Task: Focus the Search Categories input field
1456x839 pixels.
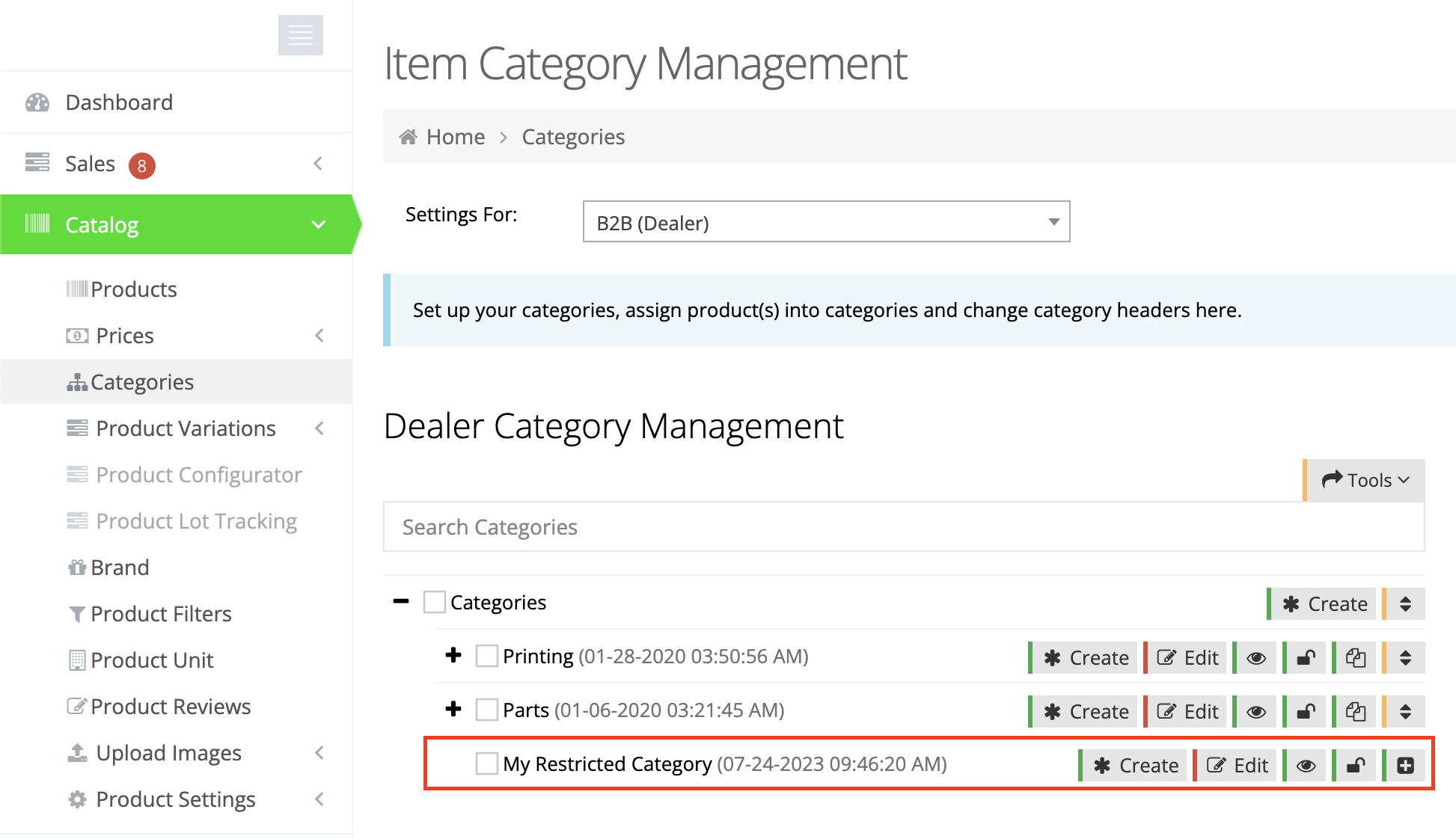Action: 903,527
